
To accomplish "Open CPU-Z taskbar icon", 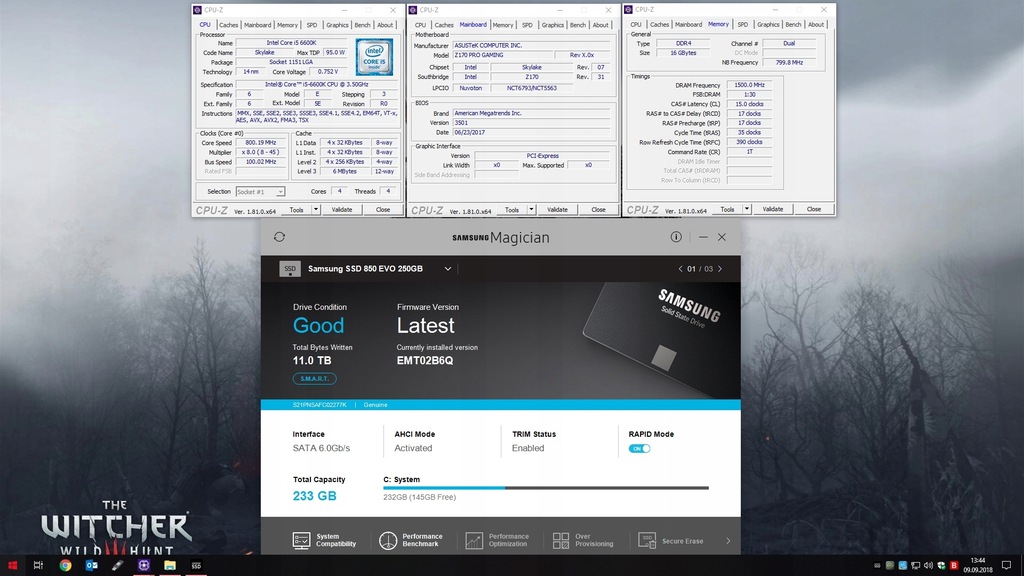I will (144, 565).
